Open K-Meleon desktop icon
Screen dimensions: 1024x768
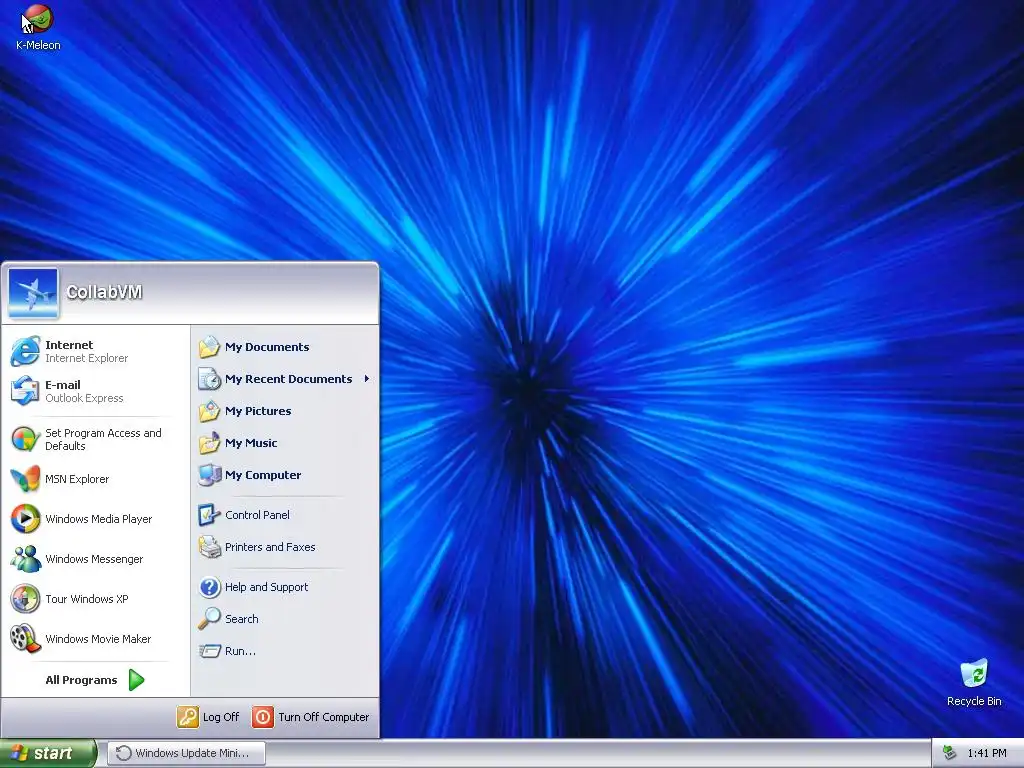click(38, 27)
